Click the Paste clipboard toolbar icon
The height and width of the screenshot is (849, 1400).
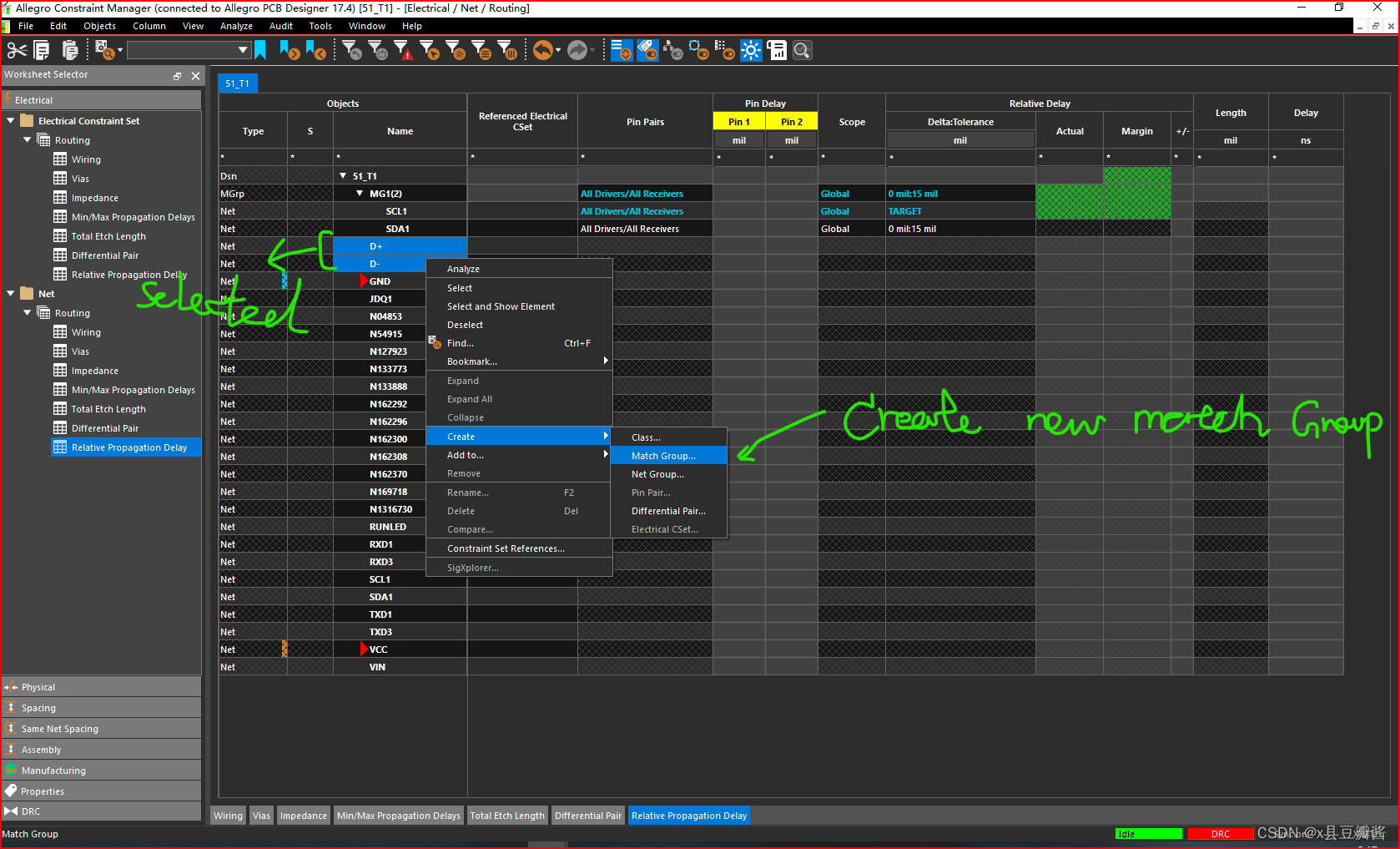pos(70,51)
